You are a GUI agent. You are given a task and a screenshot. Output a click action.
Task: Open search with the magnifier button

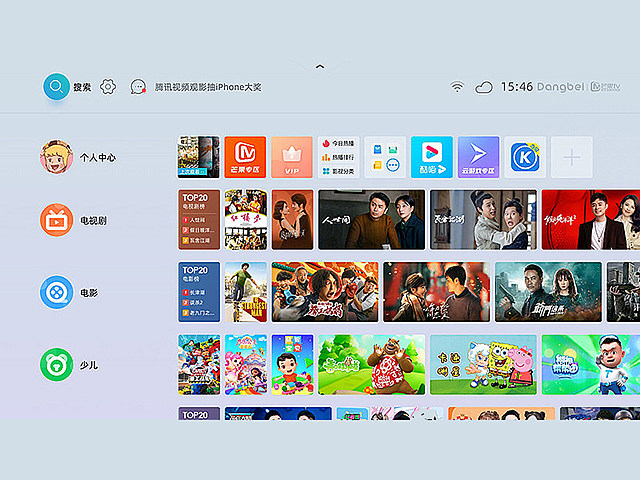[56, 87]
